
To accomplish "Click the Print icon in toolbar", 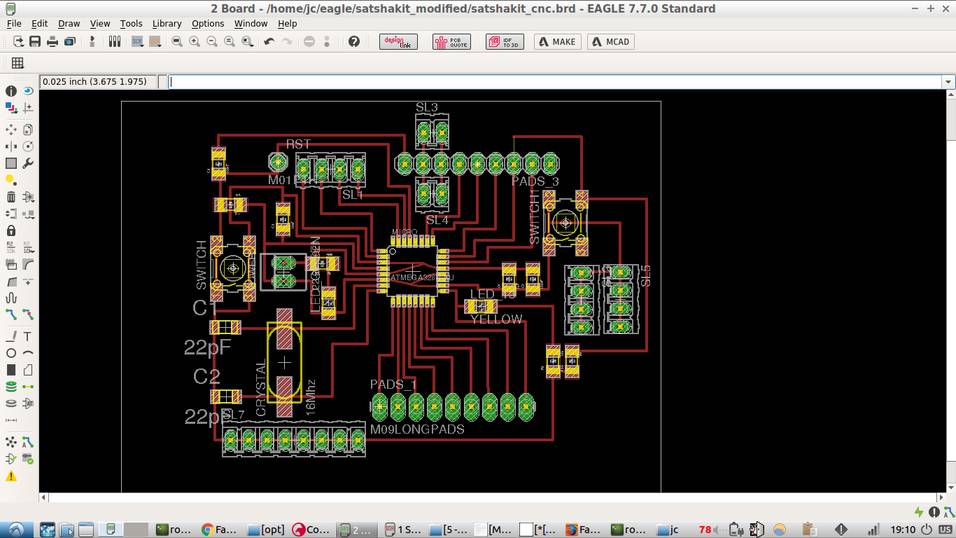I will (52, 41).
